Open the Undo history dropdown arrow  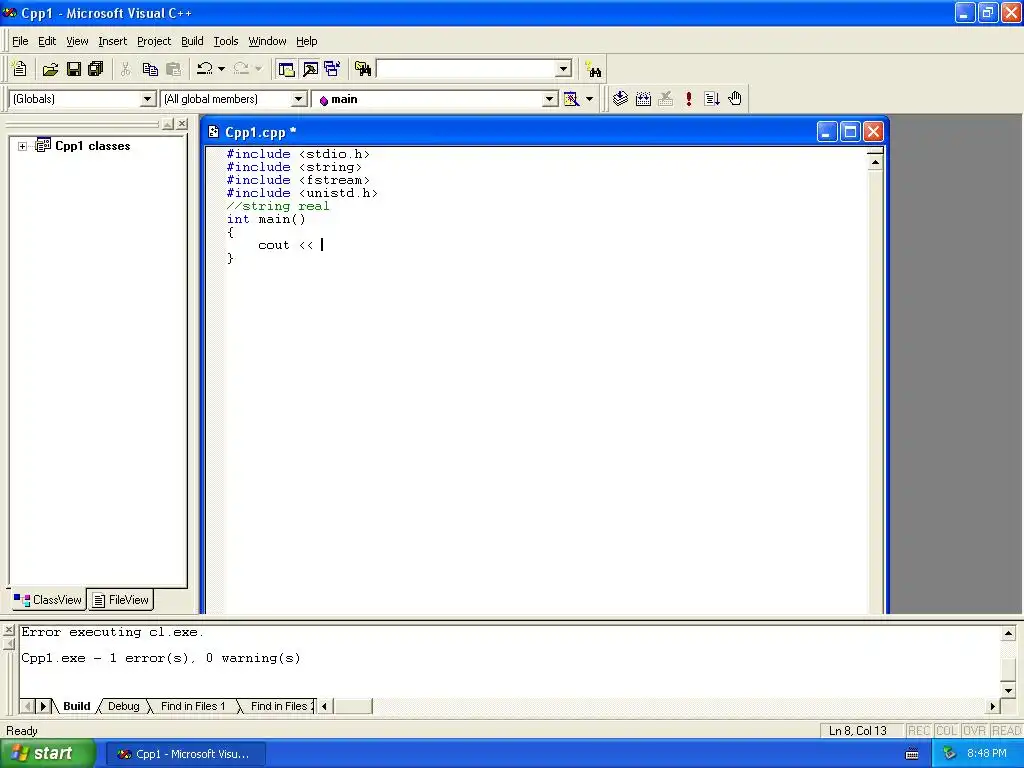pyautogui.click(x=221, y=69)
